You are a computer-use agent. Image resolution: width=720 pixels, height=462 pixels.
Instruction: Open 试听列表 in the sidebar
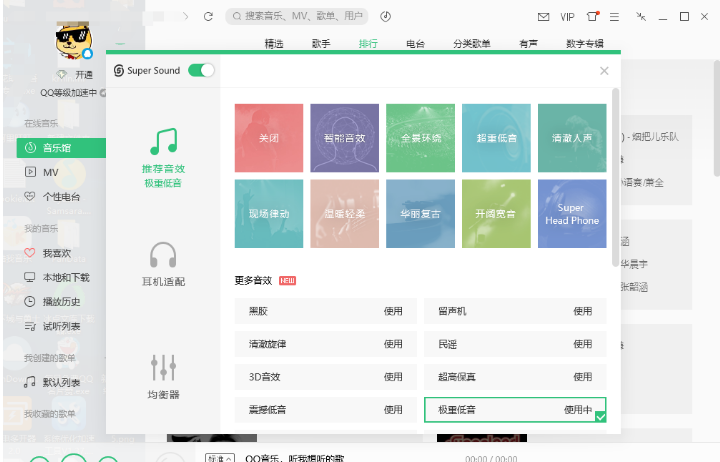61,326
